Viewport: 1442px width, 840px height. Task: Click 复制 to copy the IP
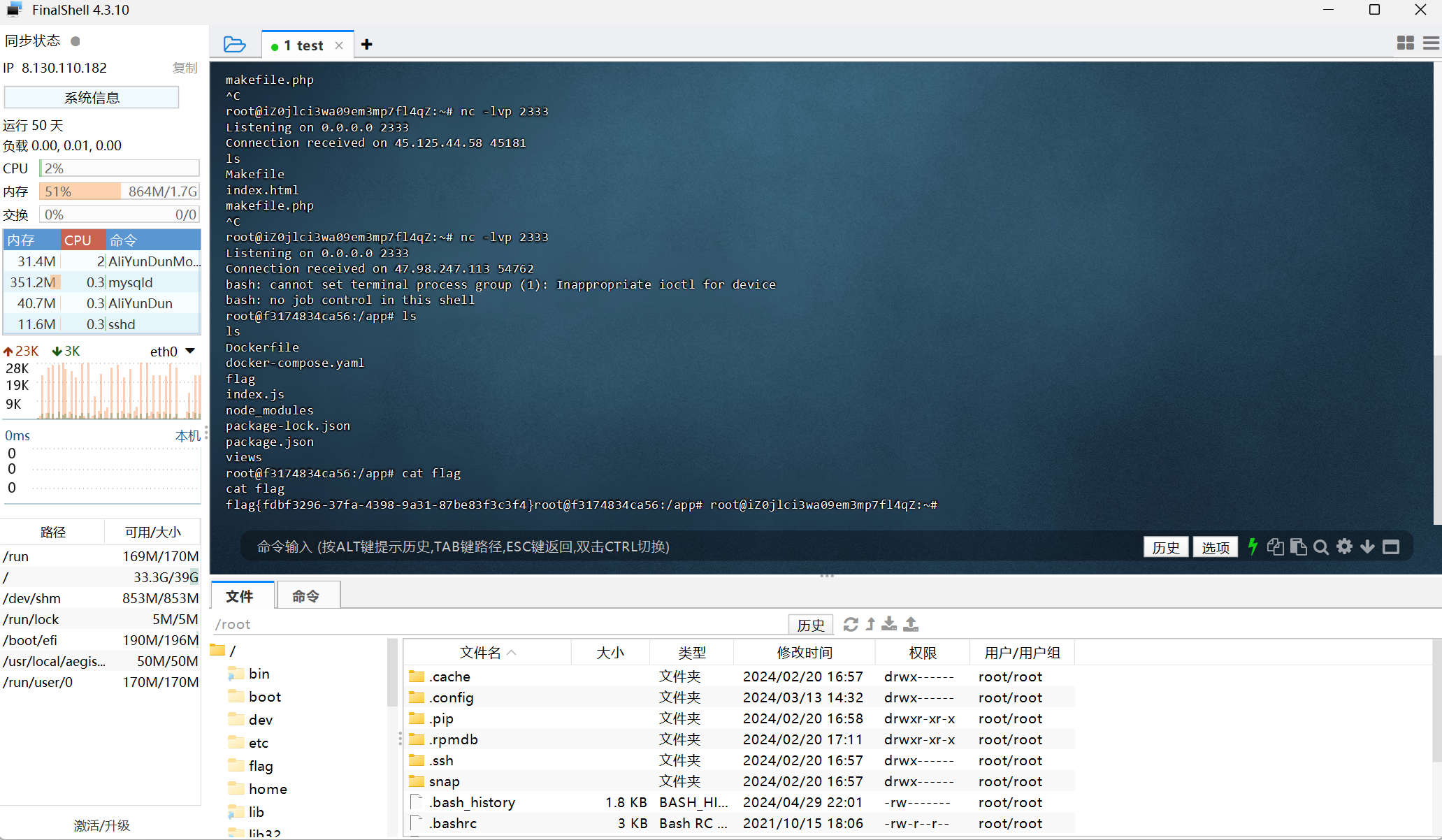(x=185, y=68)
